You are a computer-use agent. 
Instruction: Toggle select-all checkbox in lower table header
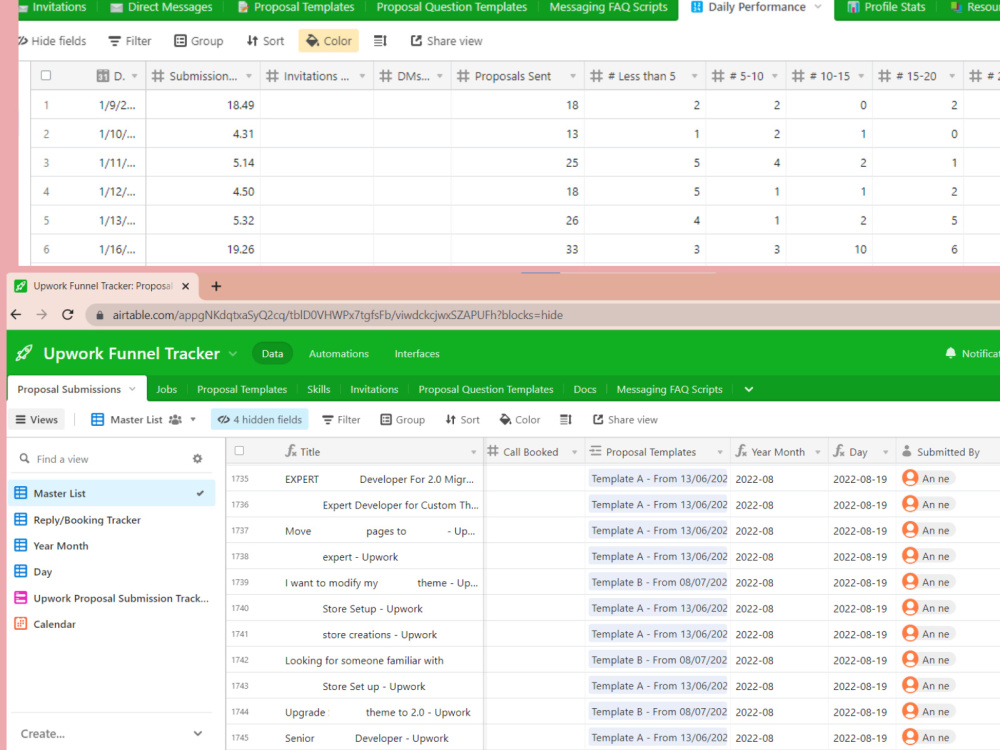(x=239, y=451)
